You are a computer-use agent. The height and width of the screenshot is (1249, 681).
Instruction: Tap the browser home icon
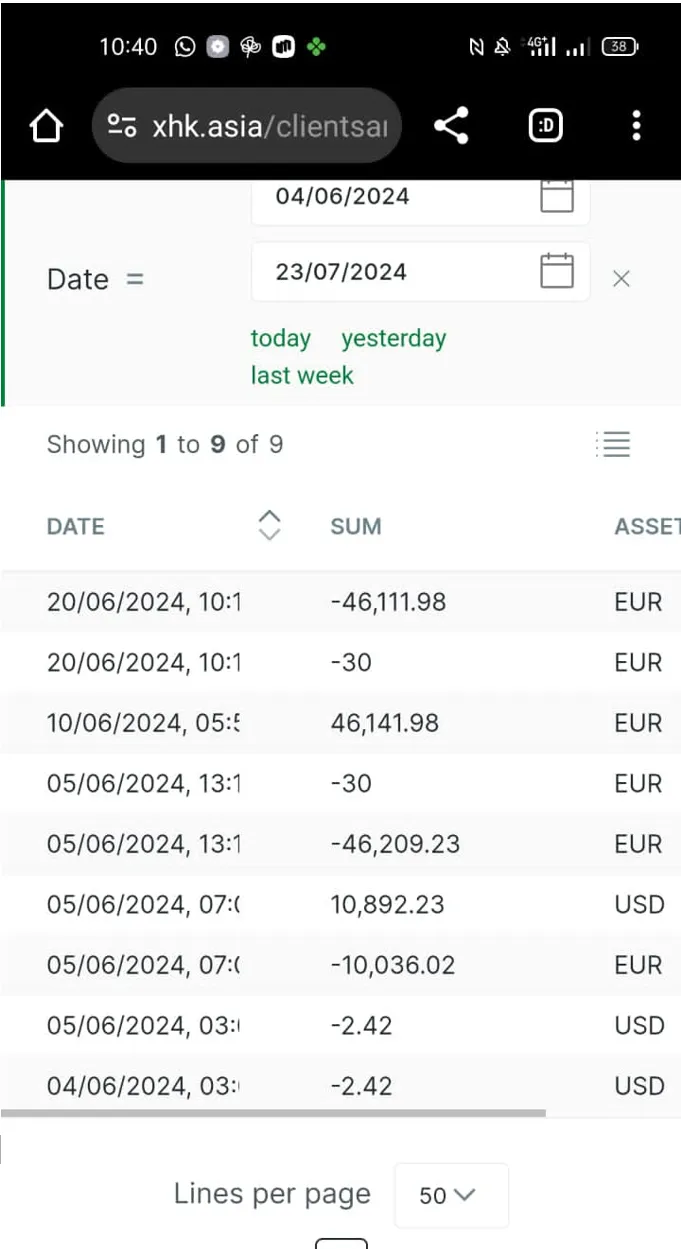click(46, 126)
